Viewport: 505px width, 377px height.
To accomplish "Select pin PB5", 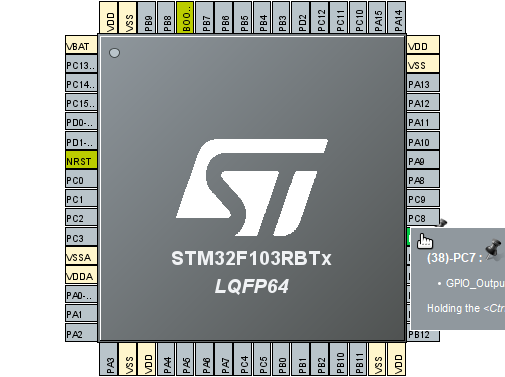I will (x=243, y=18).
